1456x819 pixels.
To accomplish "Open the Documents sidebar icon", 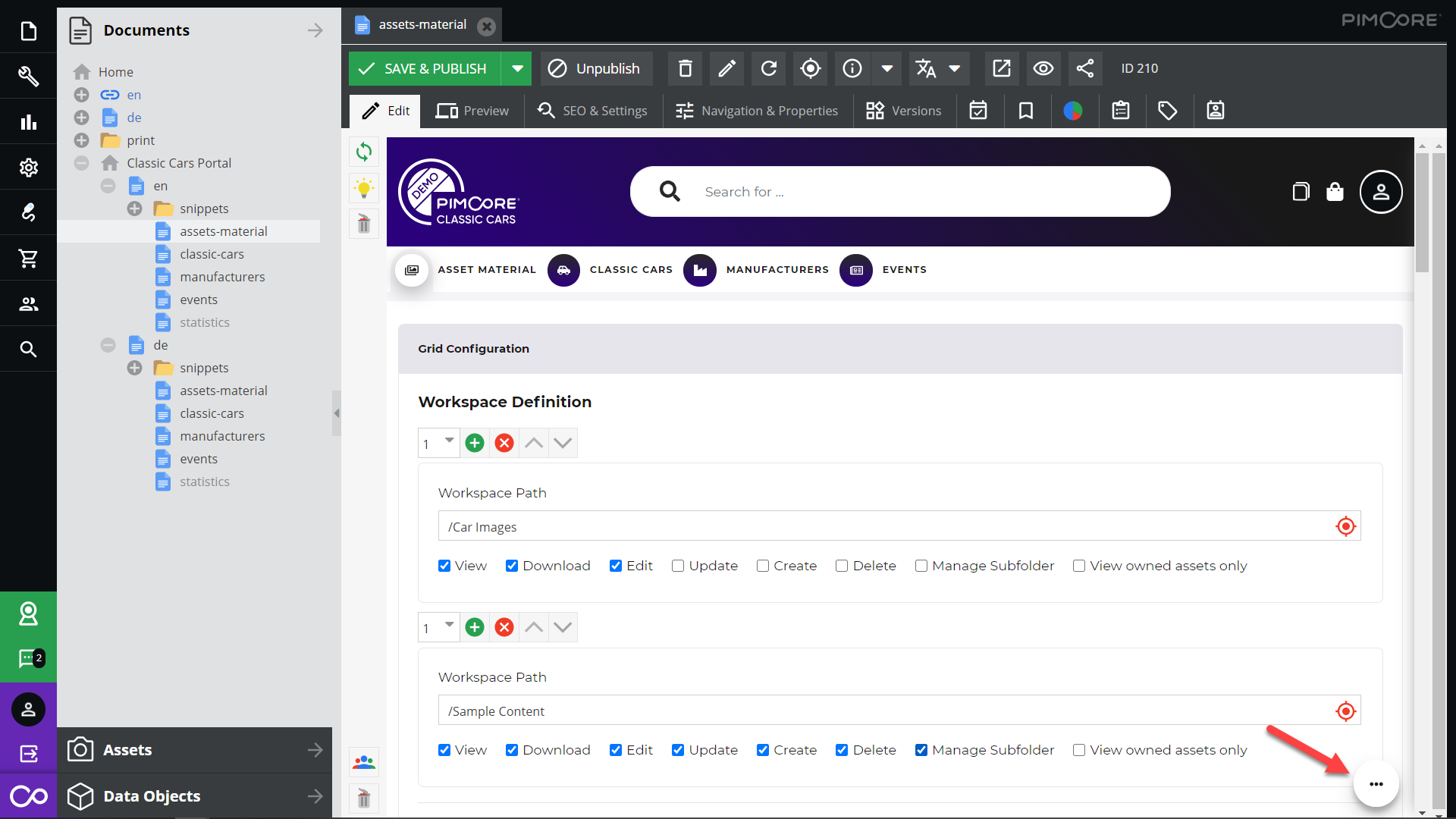I will (x=28, y=31).
